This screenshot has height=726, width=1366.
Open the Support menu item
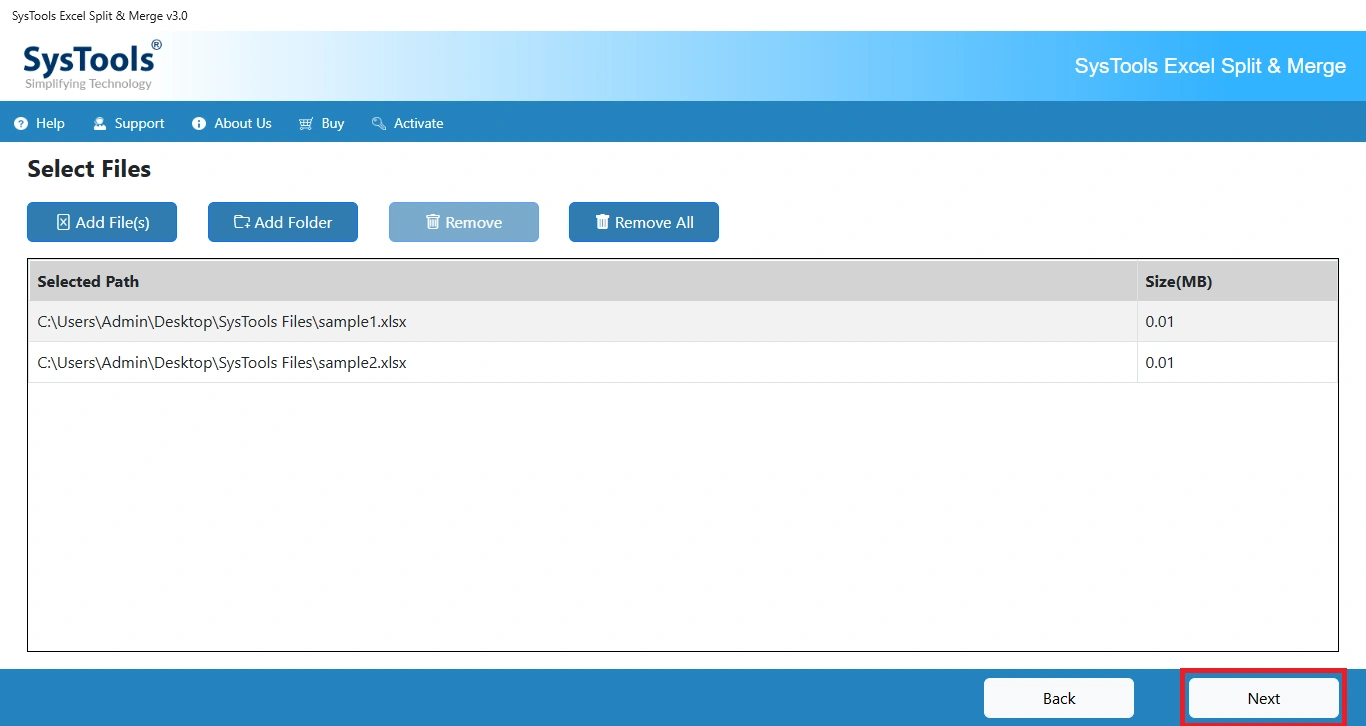(x=139, y=124)
